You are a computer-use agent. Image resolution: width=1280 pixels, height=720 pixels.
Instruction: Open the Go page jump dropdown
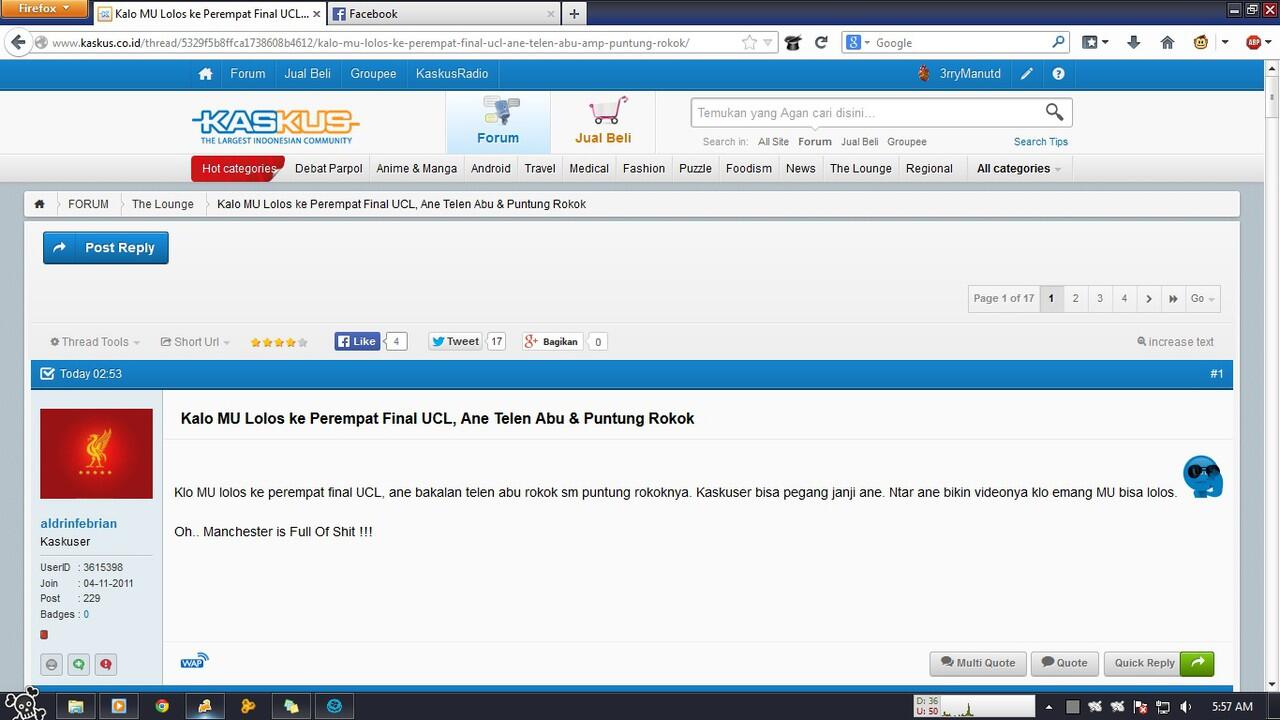1202,298
